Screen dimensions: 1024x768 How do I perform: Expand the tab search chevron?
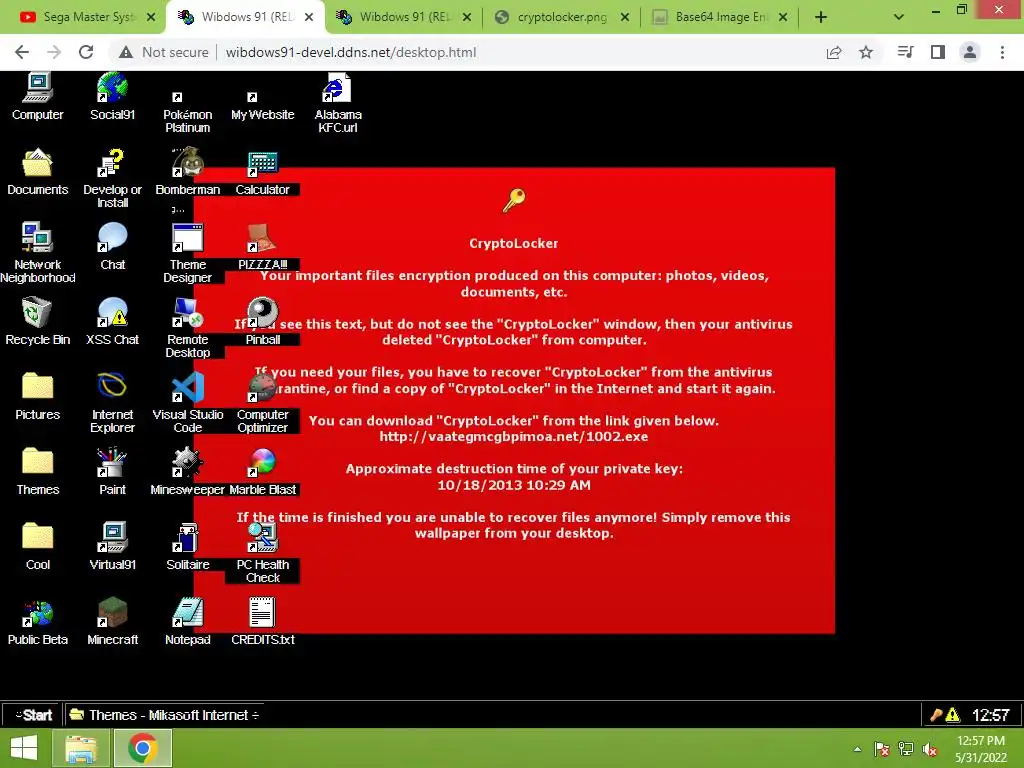[899, 17]
